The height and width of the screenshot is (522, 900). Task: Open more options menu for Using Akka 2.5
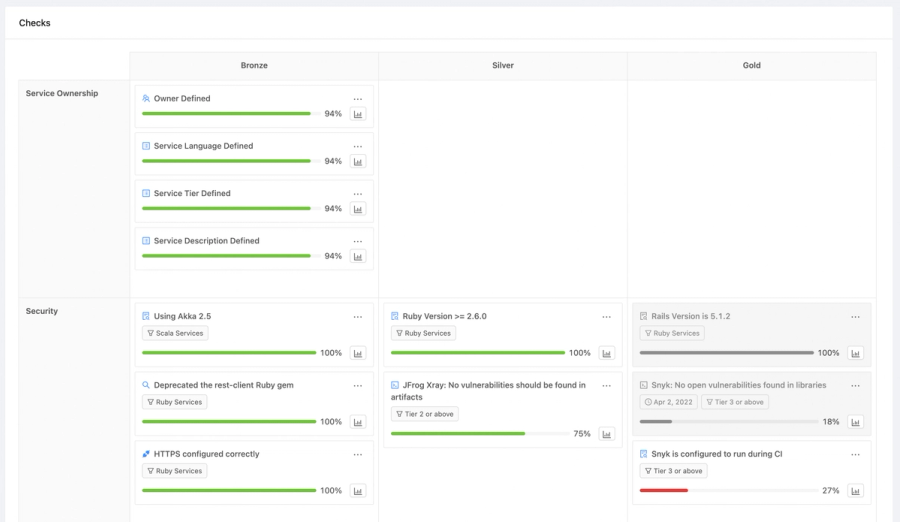(358, 317)
